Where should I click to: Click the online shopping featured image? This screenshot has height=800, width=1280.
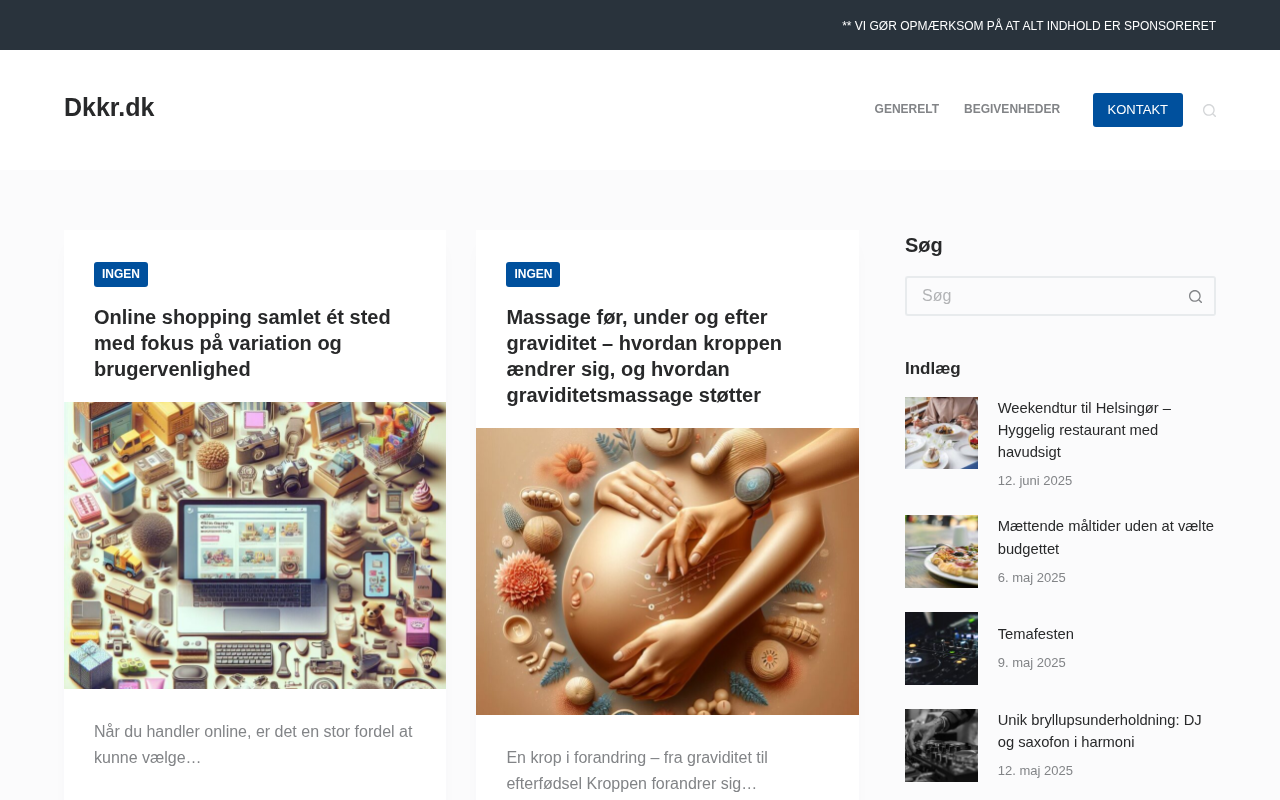pos(255,545)
